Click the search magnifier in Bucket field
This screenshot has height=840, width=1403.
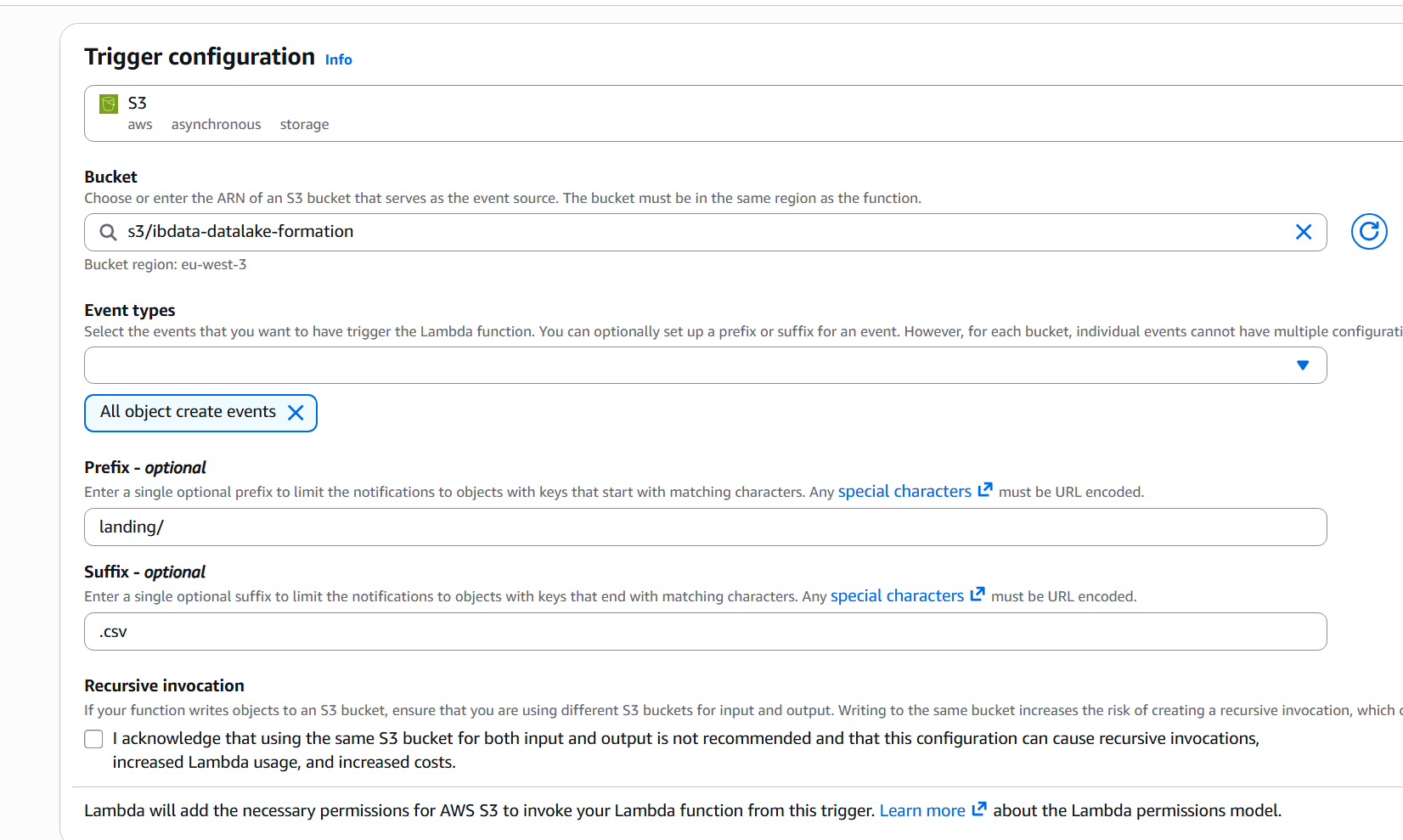click(108, 232)
